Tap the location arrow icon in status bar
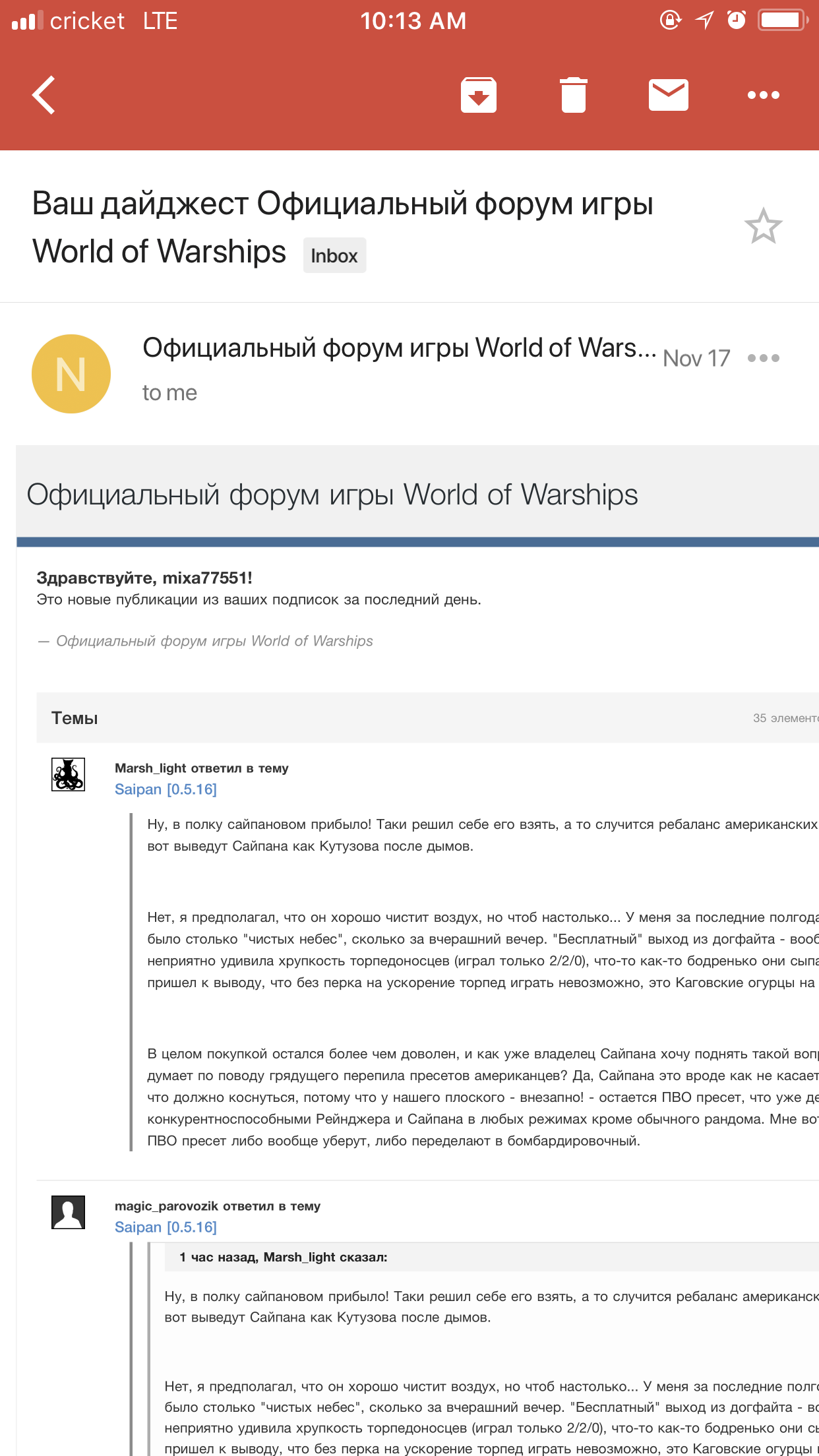This screenshot has width=819, height=1456. (704, 20)
